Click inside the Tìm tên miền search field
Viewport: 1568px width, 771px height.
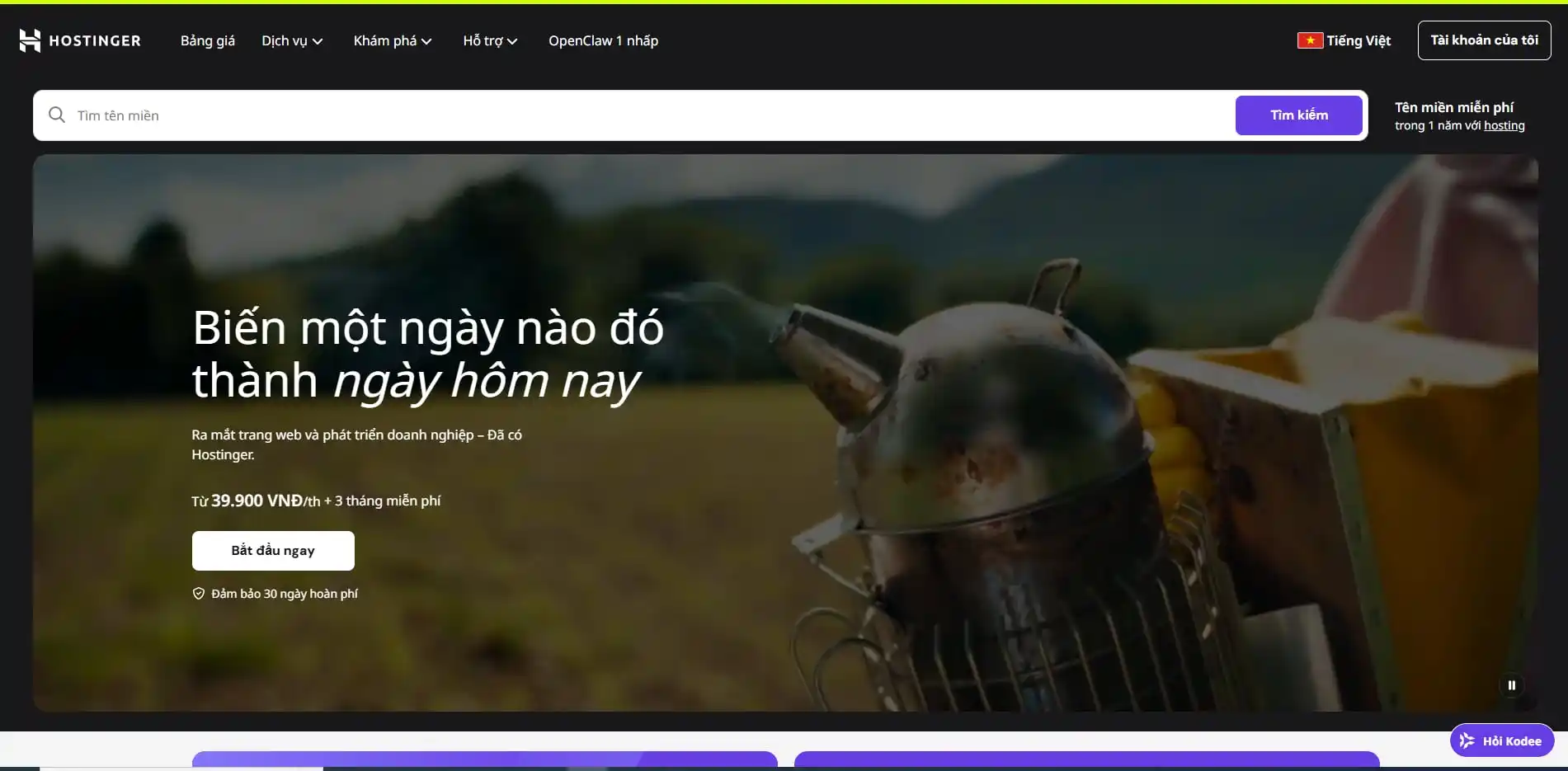330,115
